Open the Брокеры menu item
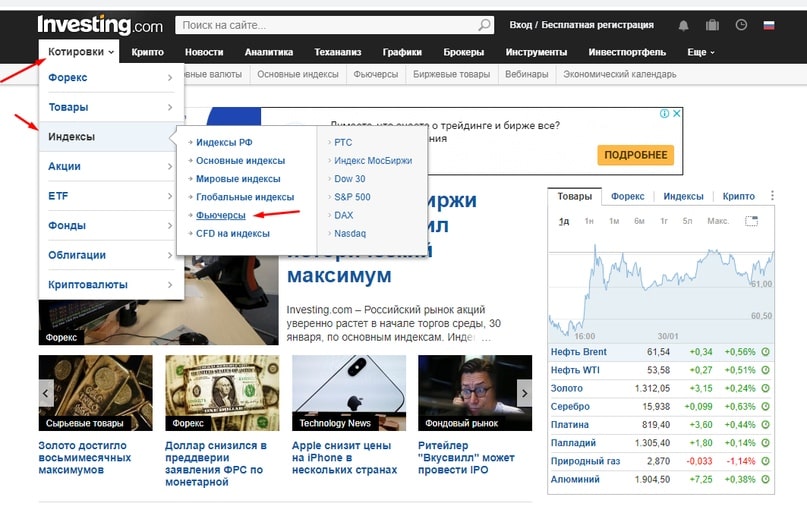 [x=463, y=52]
